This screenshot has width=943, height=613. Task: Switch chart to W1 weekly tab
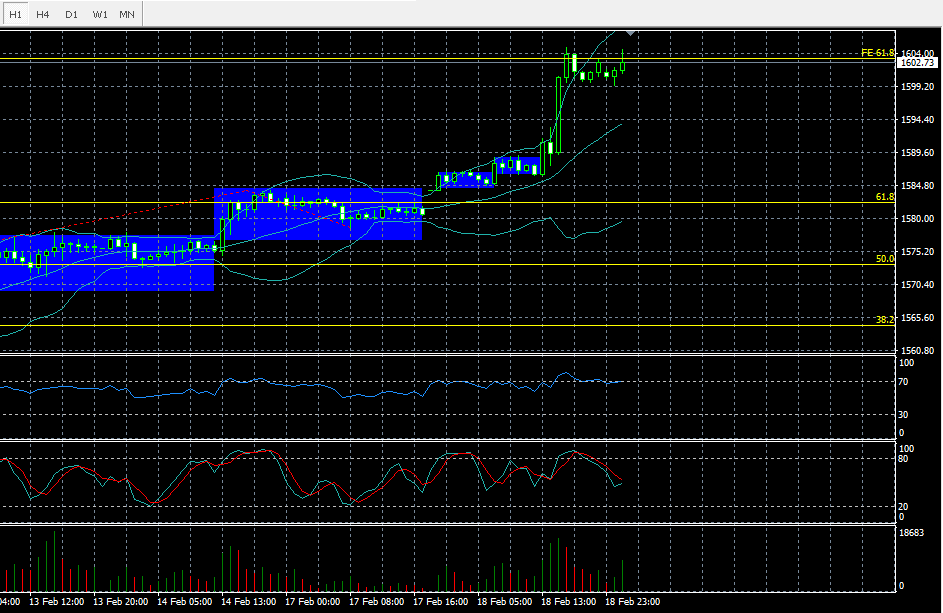(x=99, y=14)
